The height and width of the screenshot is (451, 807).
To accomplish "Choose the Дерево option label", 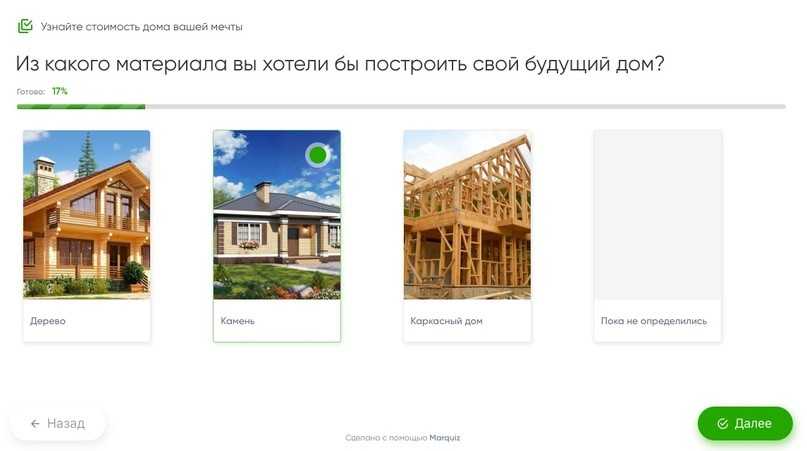I will [x=48, y=321].
